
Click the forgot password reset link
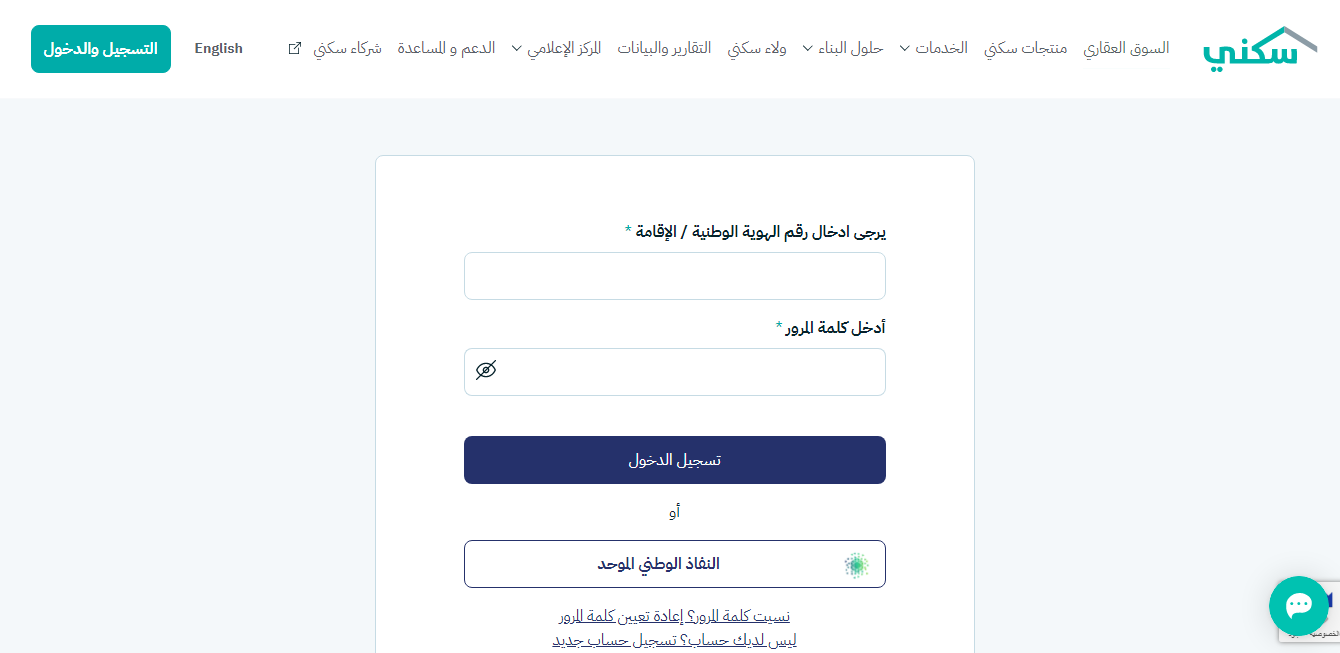tap(675, 616)
